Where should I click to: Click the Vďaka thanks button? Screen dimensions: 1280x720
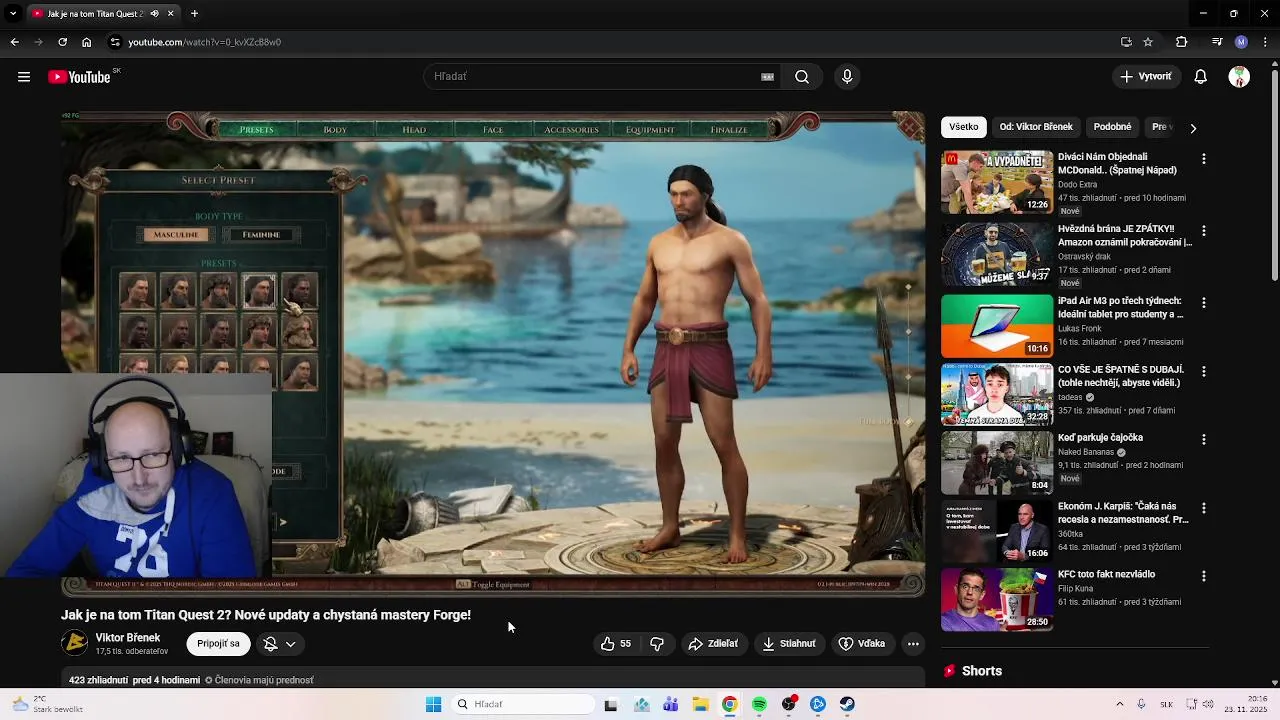pyautogui.click(x=862, y=644)
